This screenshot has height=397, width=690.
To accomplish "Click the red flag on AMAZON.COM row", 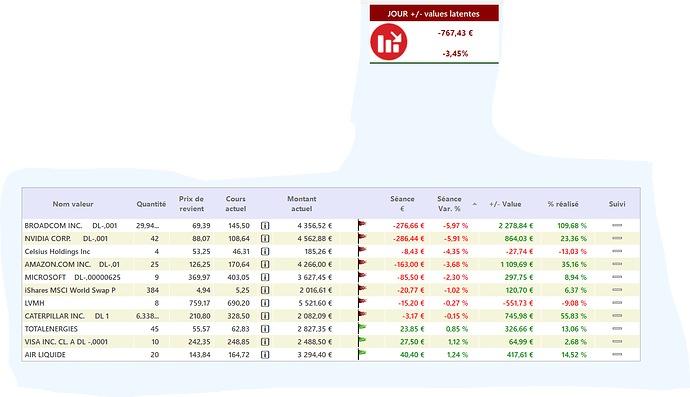I will click(362, 263).
